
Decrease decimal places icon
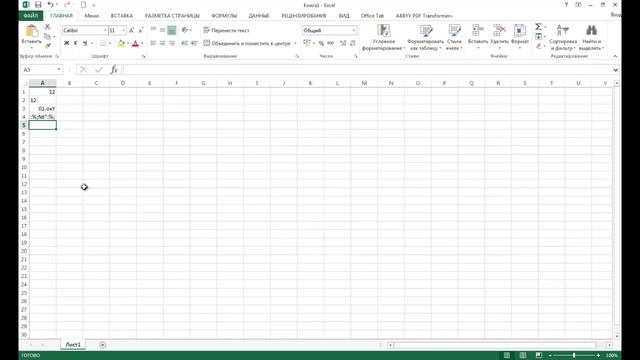pyautogui.click(x=352, y=43)
